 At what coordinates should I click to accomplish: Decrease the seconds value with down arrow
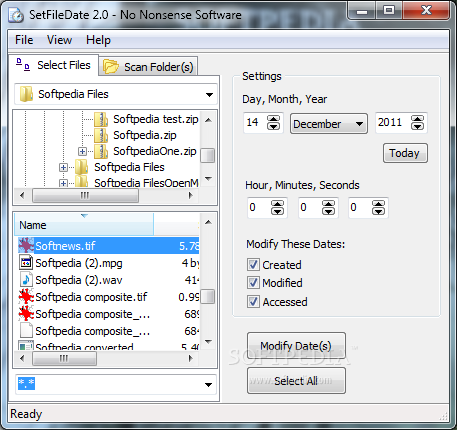tap(378, 211)
